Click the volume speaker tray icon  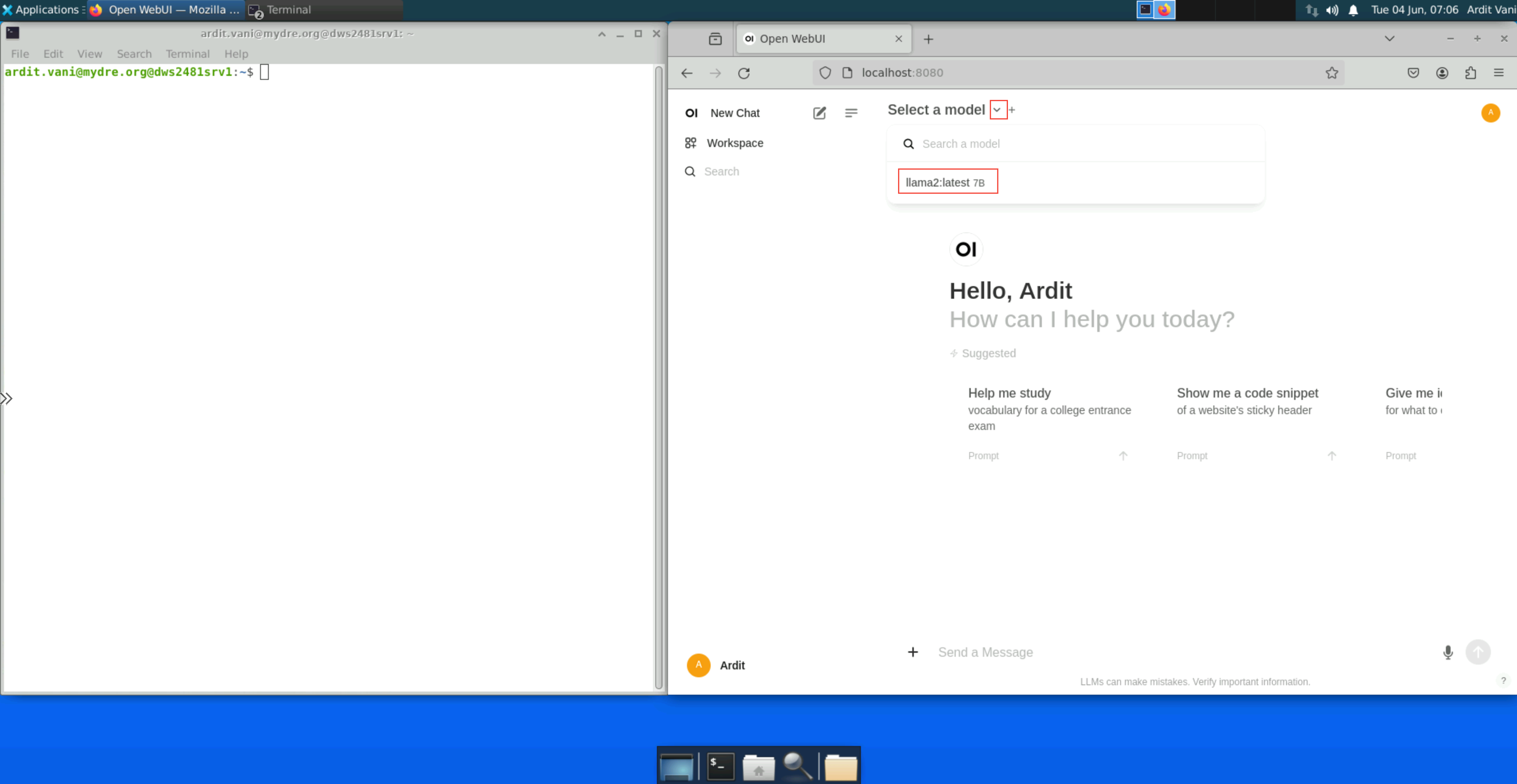1332,9
